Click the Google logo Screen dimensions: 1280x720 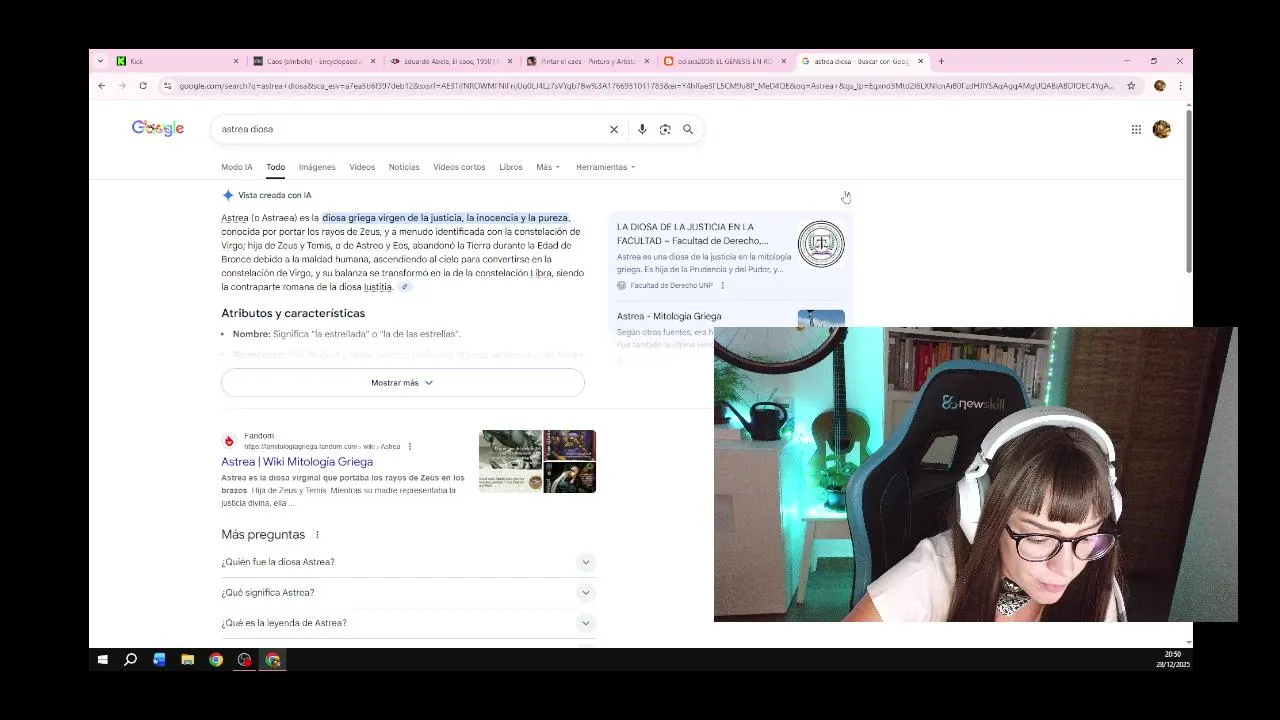click(158, 128)
